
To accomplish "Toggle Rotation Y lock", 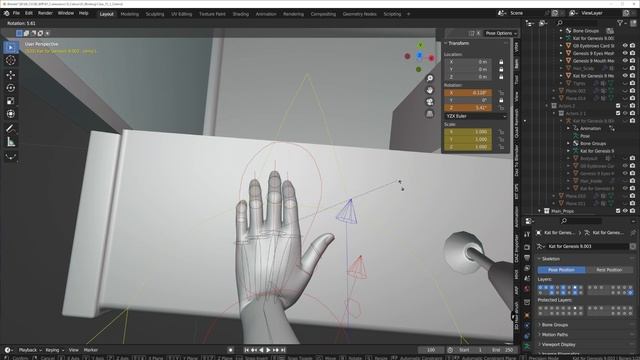I will [x=501, y=100].
